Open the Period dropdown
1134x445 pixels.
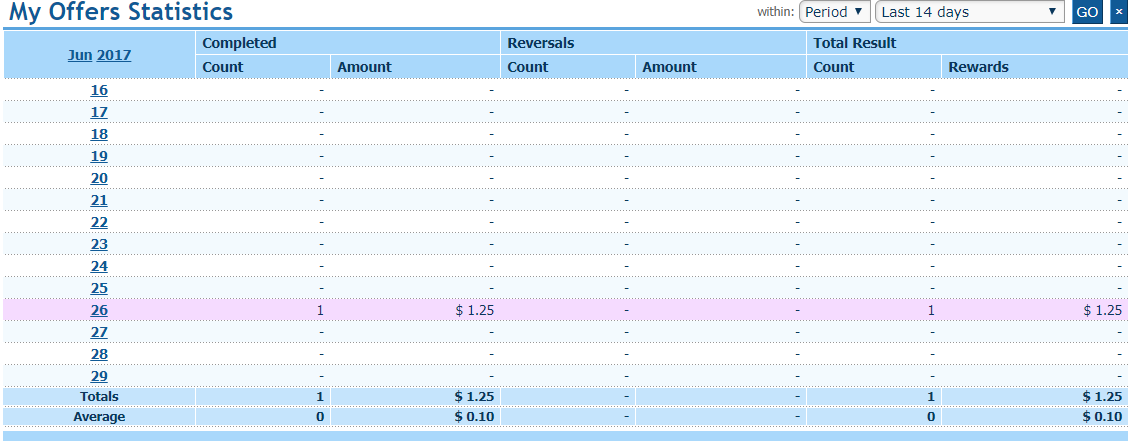coord(836,13)
